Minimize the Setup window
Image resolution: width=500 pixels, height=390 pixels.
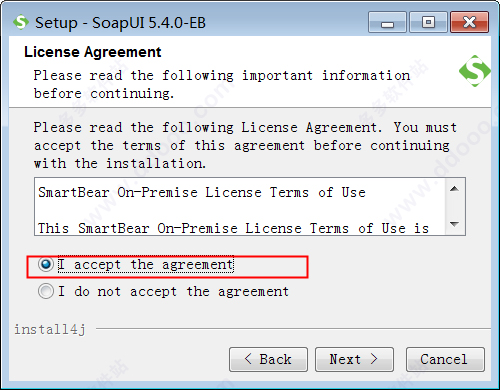(387, 22)
